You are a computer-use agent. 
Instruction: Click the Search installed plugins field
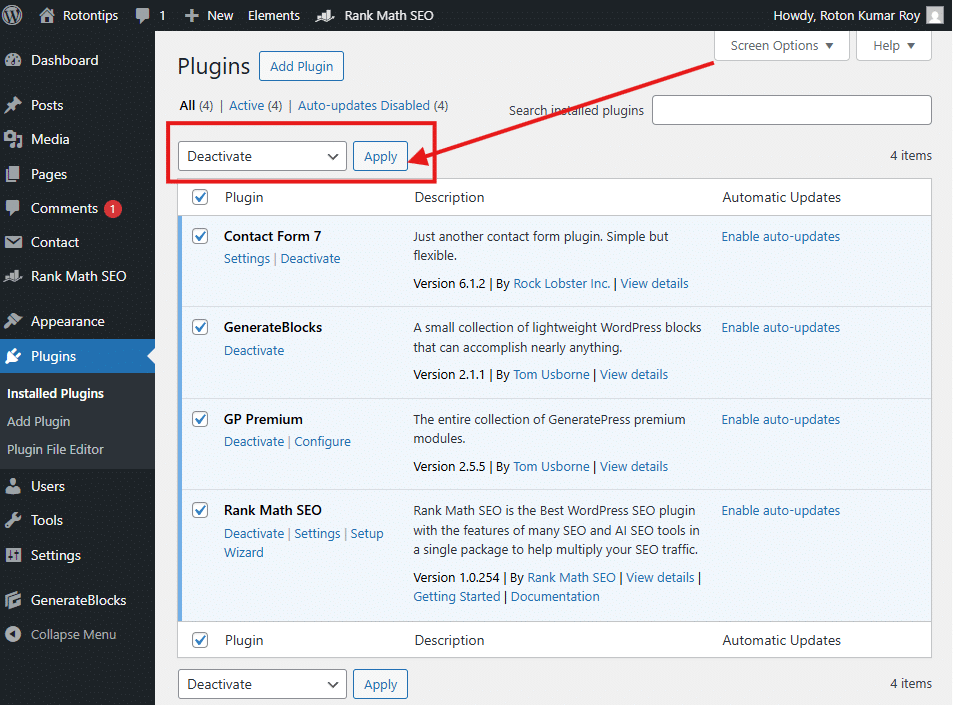coord(791,110)
